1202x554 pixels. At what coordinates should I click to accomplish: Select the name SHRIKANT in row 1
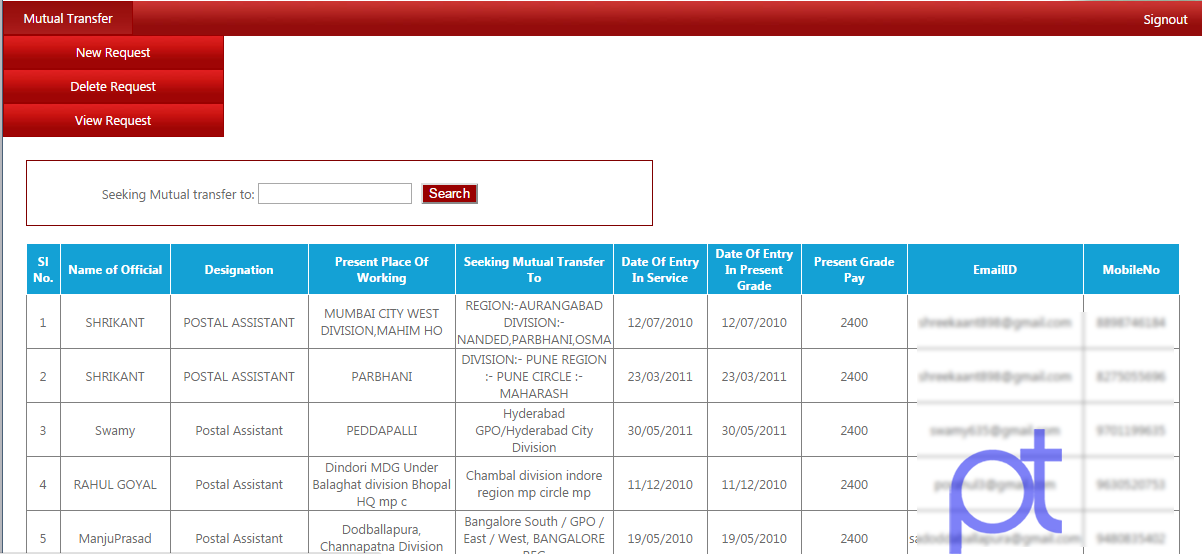click(x=115, y=323)
